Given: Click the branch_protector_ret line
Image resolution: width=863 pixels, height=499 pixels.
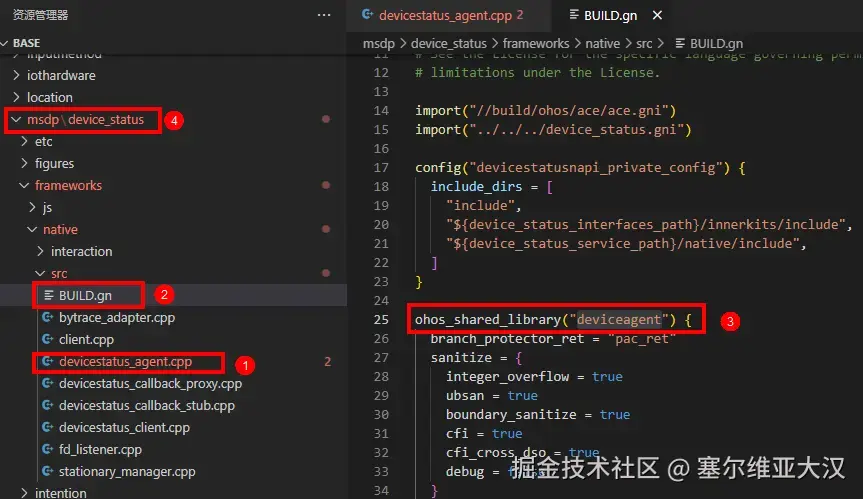Looking at the screenshot, I should tap(553, 339).
